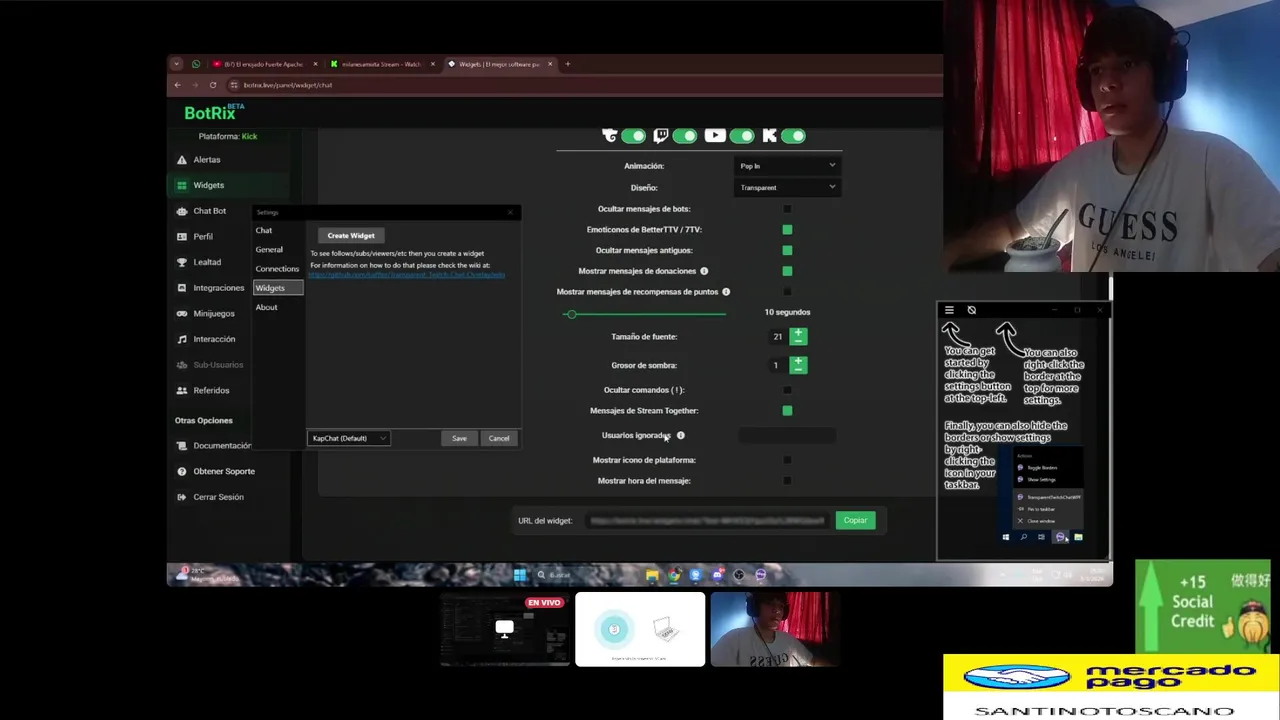Open Perfil page in sidebar
The height and width of the screenshot is (720, 1280).
(203, 237)
